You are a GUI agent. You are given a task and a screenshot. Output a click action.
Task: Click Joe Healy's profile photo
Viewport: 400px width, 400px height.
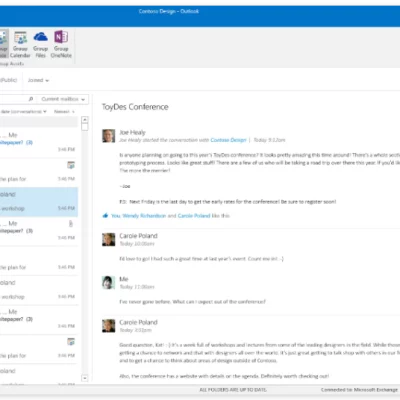click(x=108, y=136)
